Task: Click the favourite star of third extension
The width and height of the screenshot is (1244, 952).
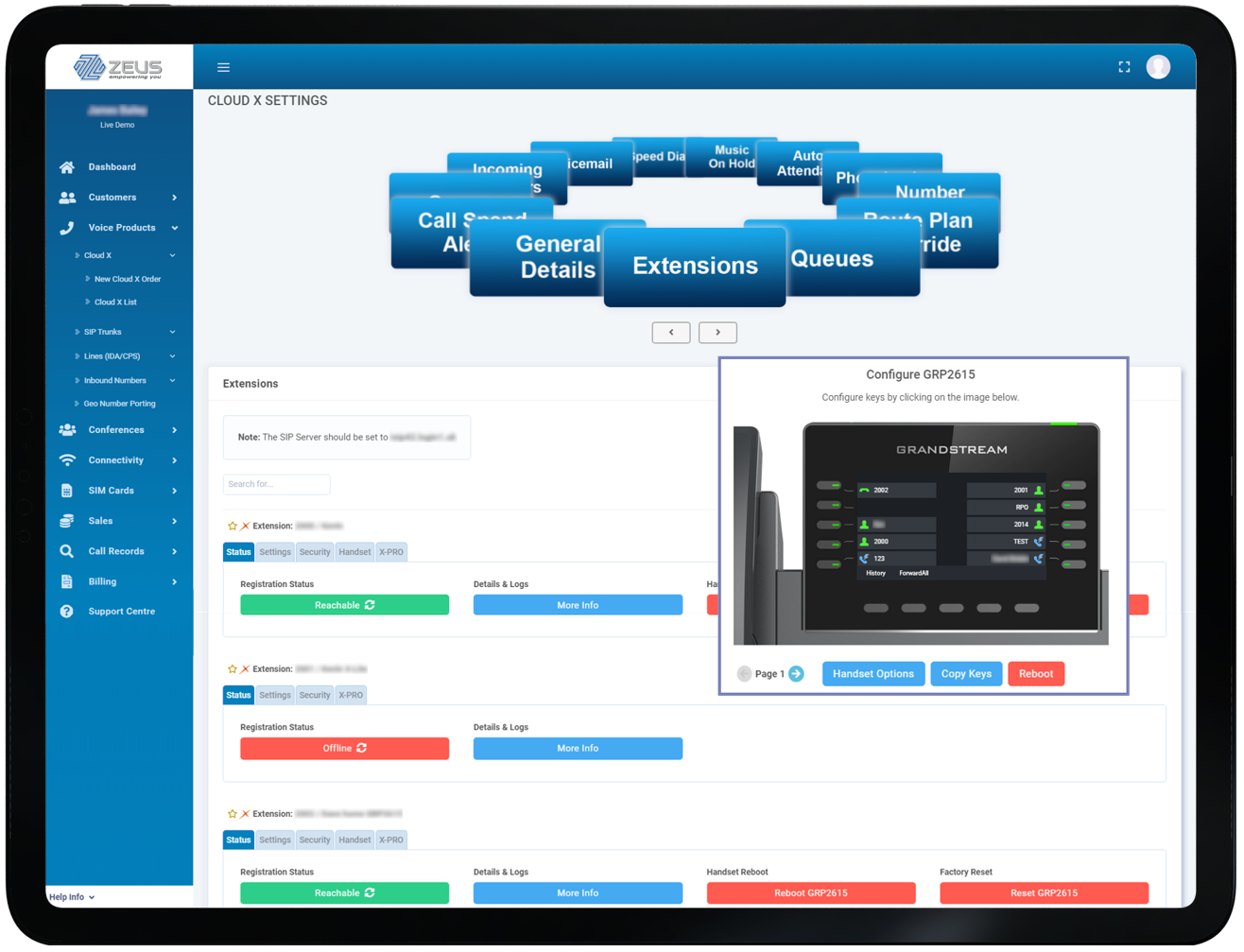Action: 232,814
